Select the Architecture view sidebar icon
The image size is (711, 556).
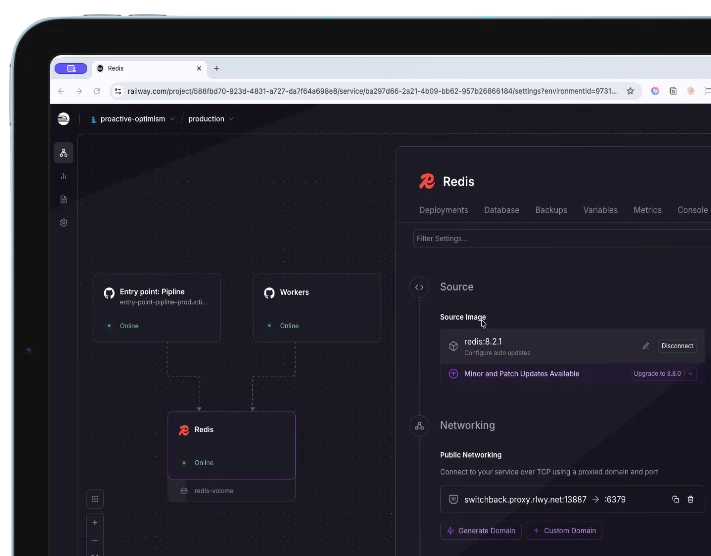pyautogui.click(x=63, y=153)
